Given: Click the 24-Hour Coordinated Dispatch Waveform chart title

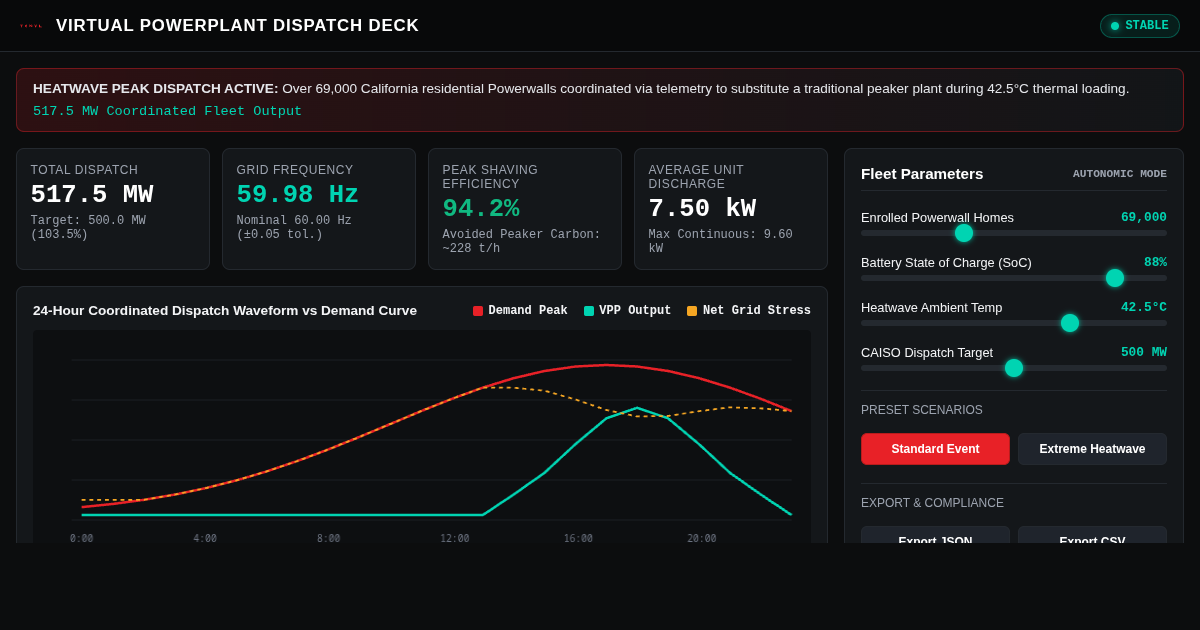Looking at the screenshot, I should coord(225,311).
